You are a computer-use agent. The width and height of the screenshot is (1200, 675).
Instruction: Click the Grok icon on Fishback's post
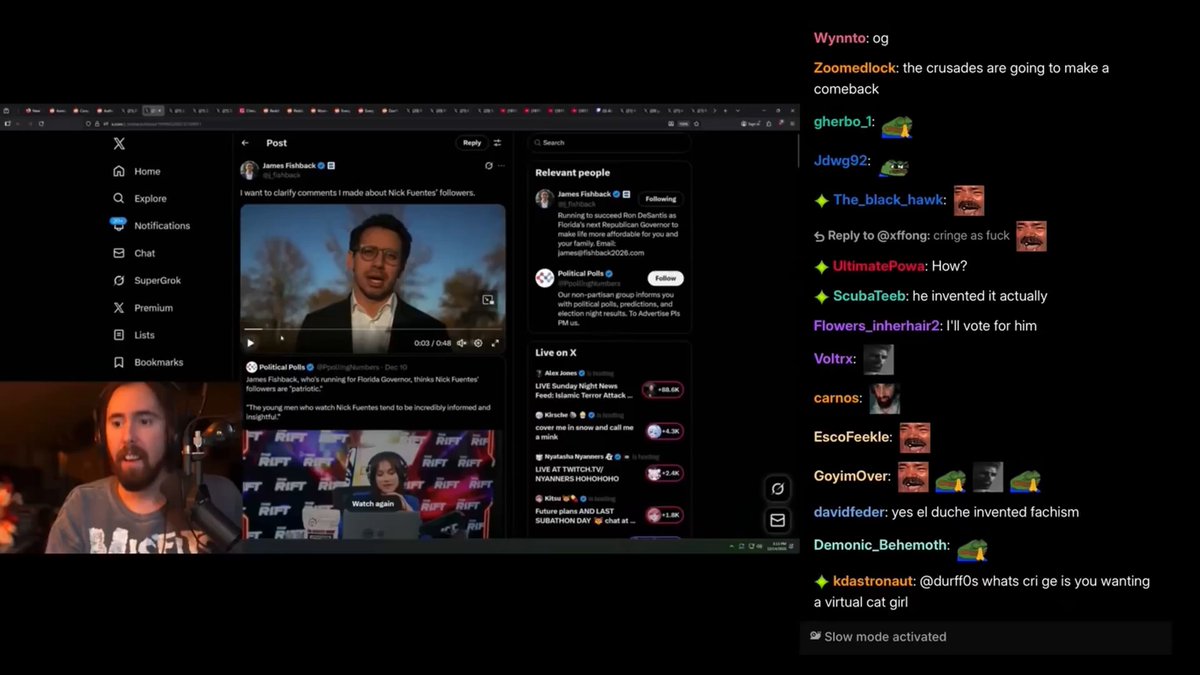[x=489, y=165]
